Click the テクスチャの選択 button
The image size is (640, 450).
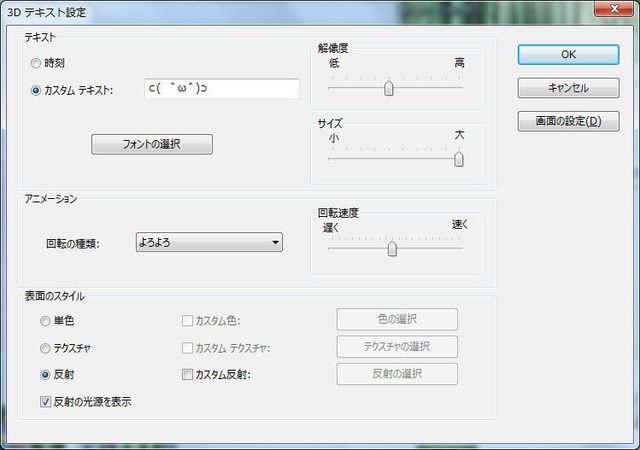click(397, 346)
